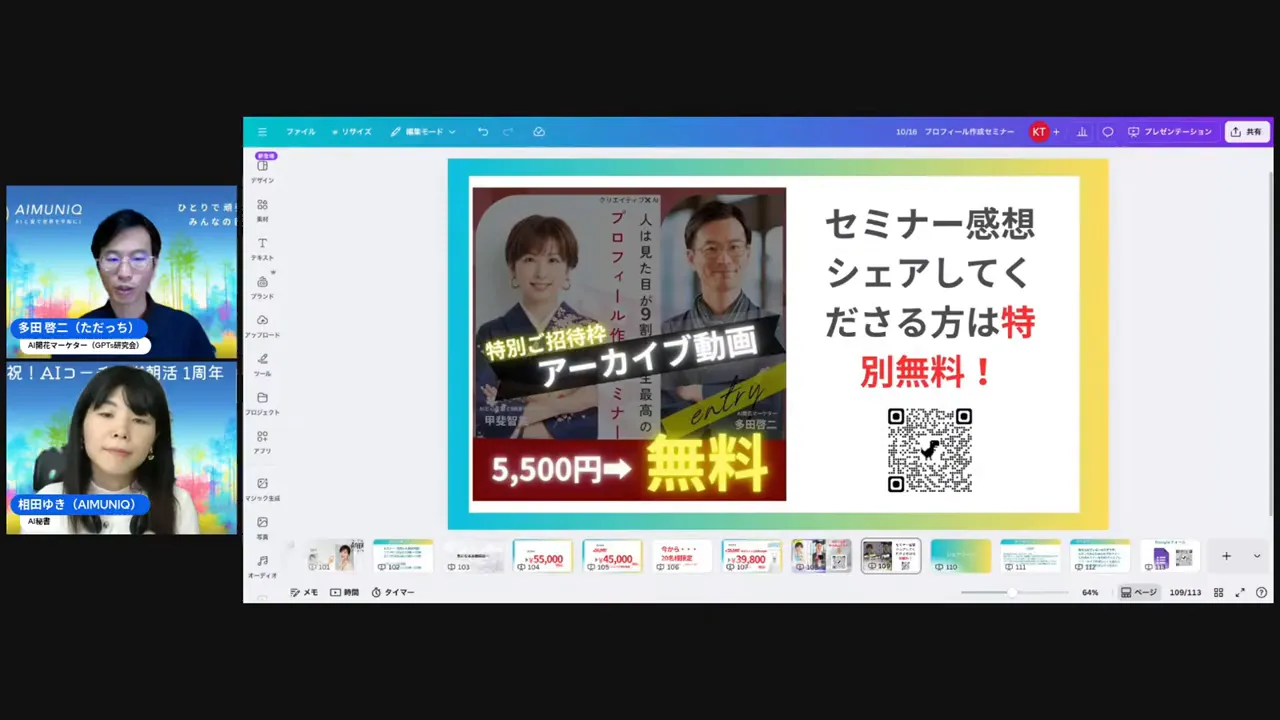This screenshot has width=1280, height=720.
Task: Open the アップロード (Uploads) sidebar panel
Action: click(262, 326)
